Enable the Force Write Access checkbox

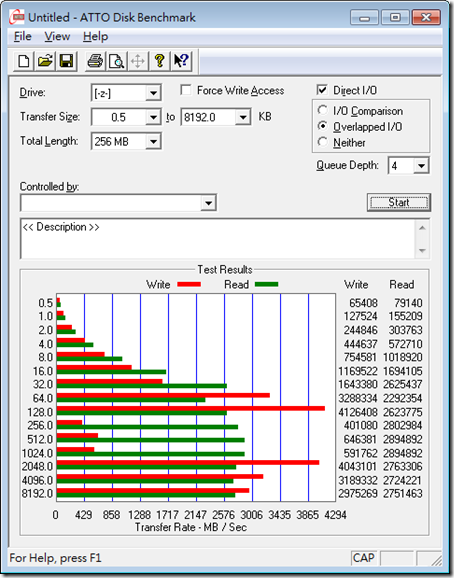click(x=186, y=90)
